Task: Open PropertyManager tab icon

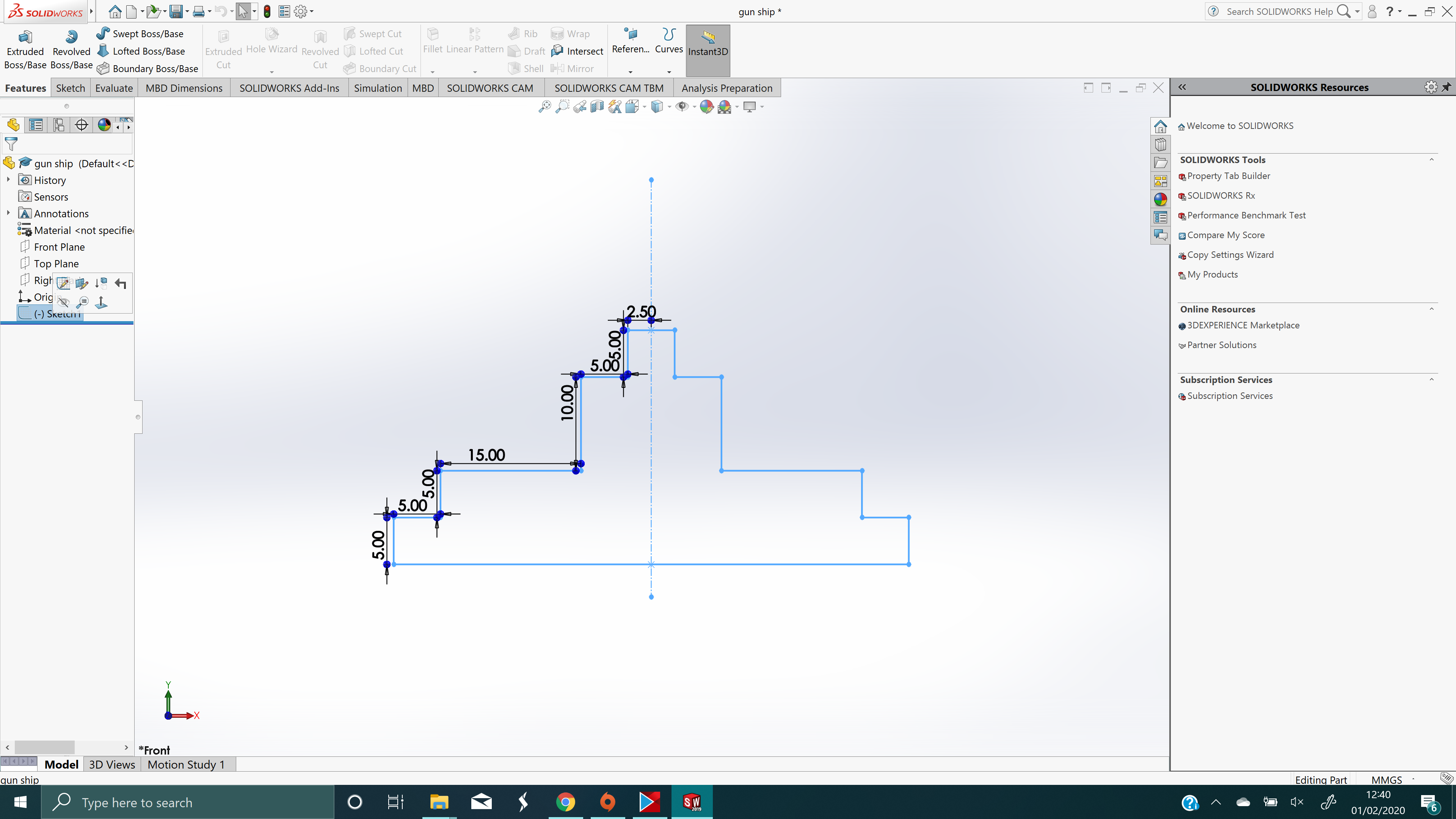Action: coord(36,125)
